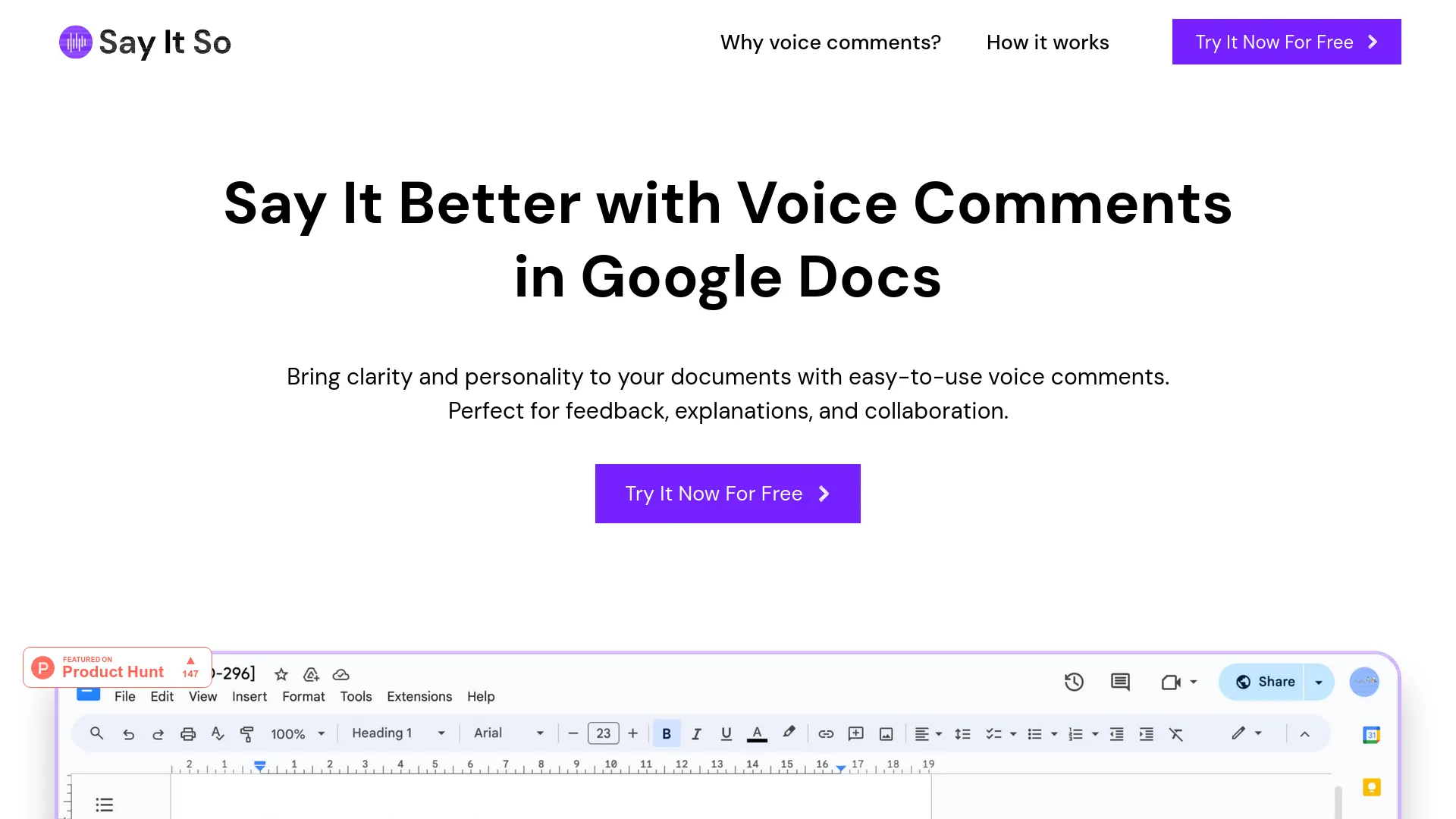Image resolution: width=1456 pixels, height=819 pixels.
Task: Click the Add comment icon in toolbar
Action: click(x=855, y=733)
